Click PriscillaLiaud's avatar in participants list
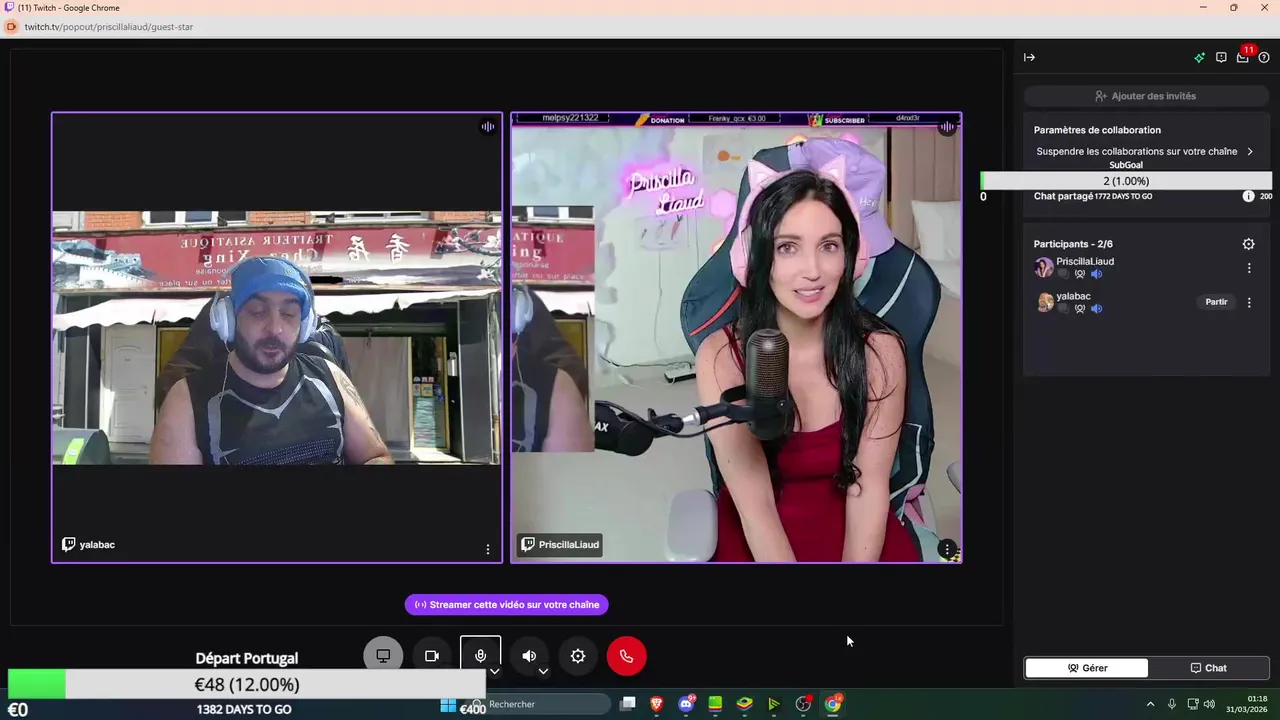Viewport: 1280px width, 720px height. [1044, 267]
